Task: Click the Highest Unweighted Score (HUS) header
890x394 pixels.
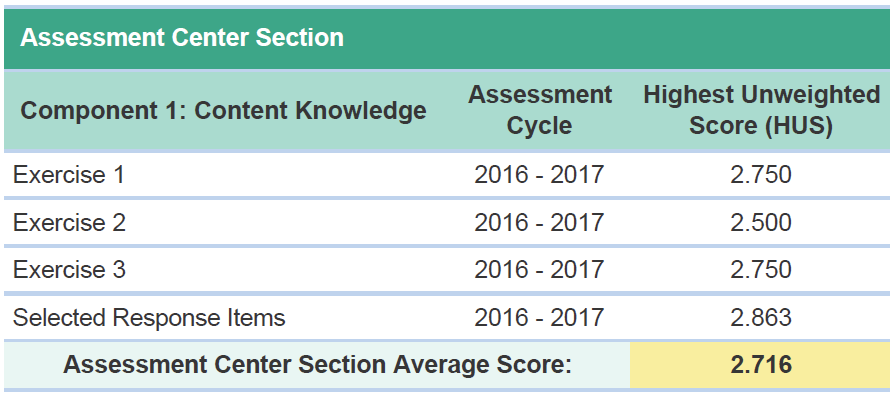Action: click(x=761, y=110)
